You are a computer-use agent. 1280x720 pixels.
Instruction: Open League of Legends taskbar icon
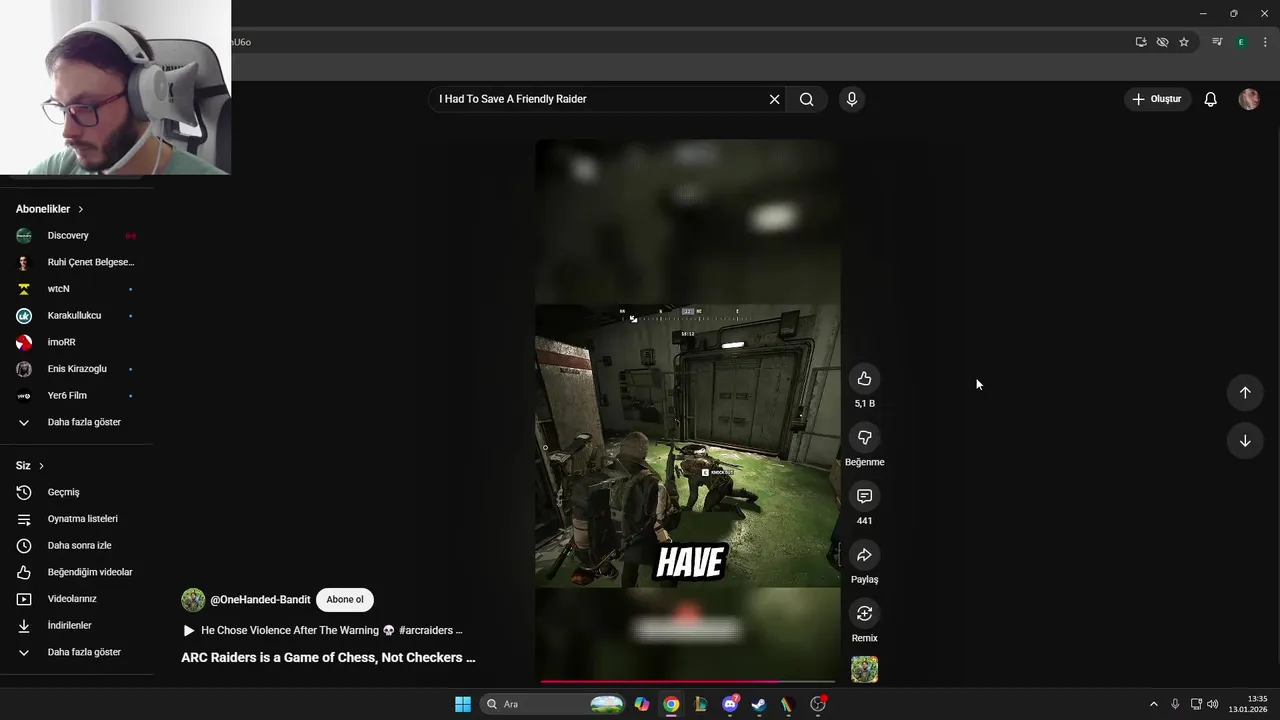pyautogui.click(x=701, y=704)
